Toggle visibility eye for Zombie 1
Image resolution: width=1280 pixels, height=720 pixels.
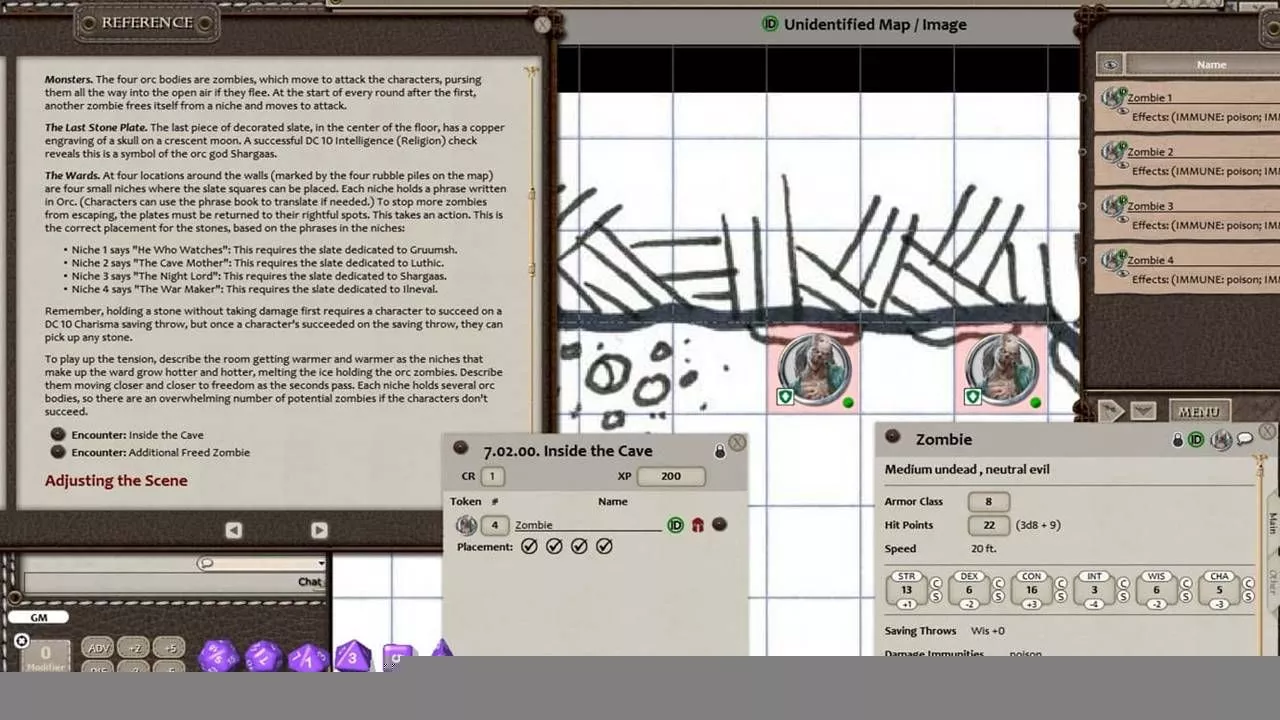pyautogui.click(x=1122, y=111)
